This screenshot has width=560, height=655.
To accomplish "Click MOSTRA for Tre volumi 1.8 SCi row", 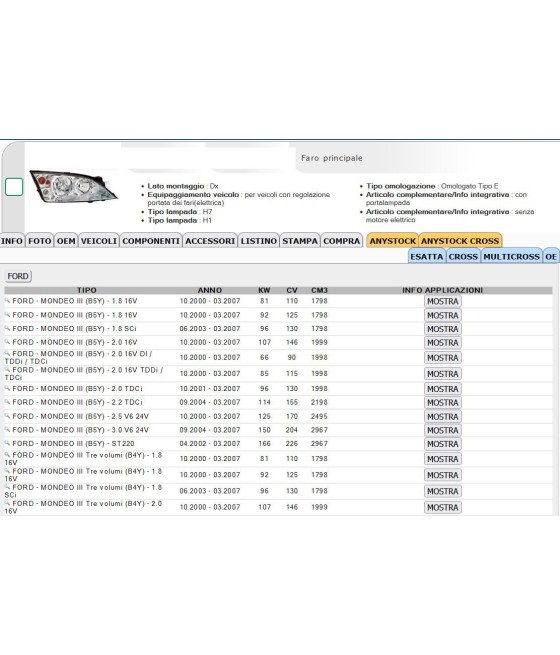I will point(443,492).
